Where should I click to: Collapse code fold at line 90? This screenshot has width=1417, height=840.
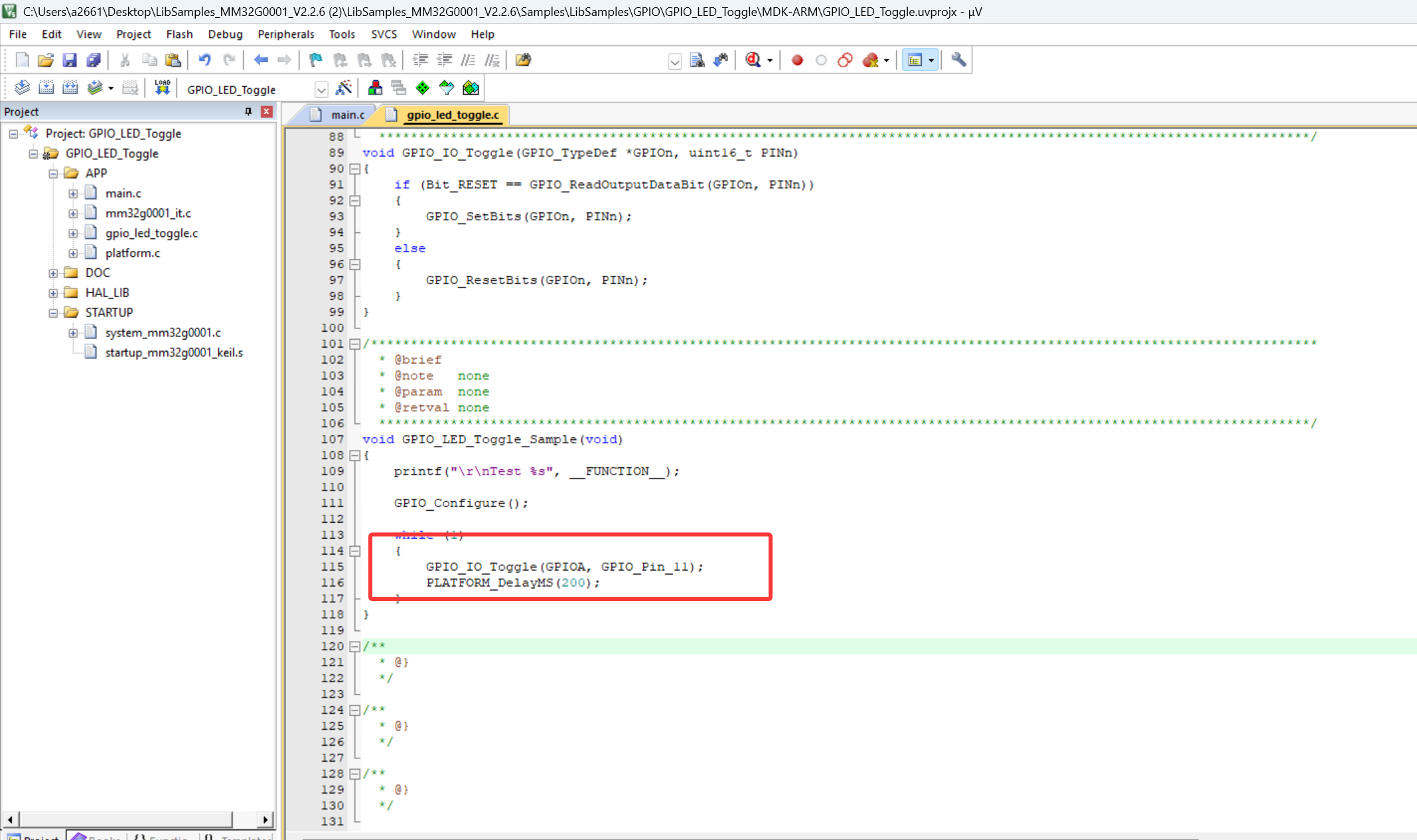tap(355, 169)
